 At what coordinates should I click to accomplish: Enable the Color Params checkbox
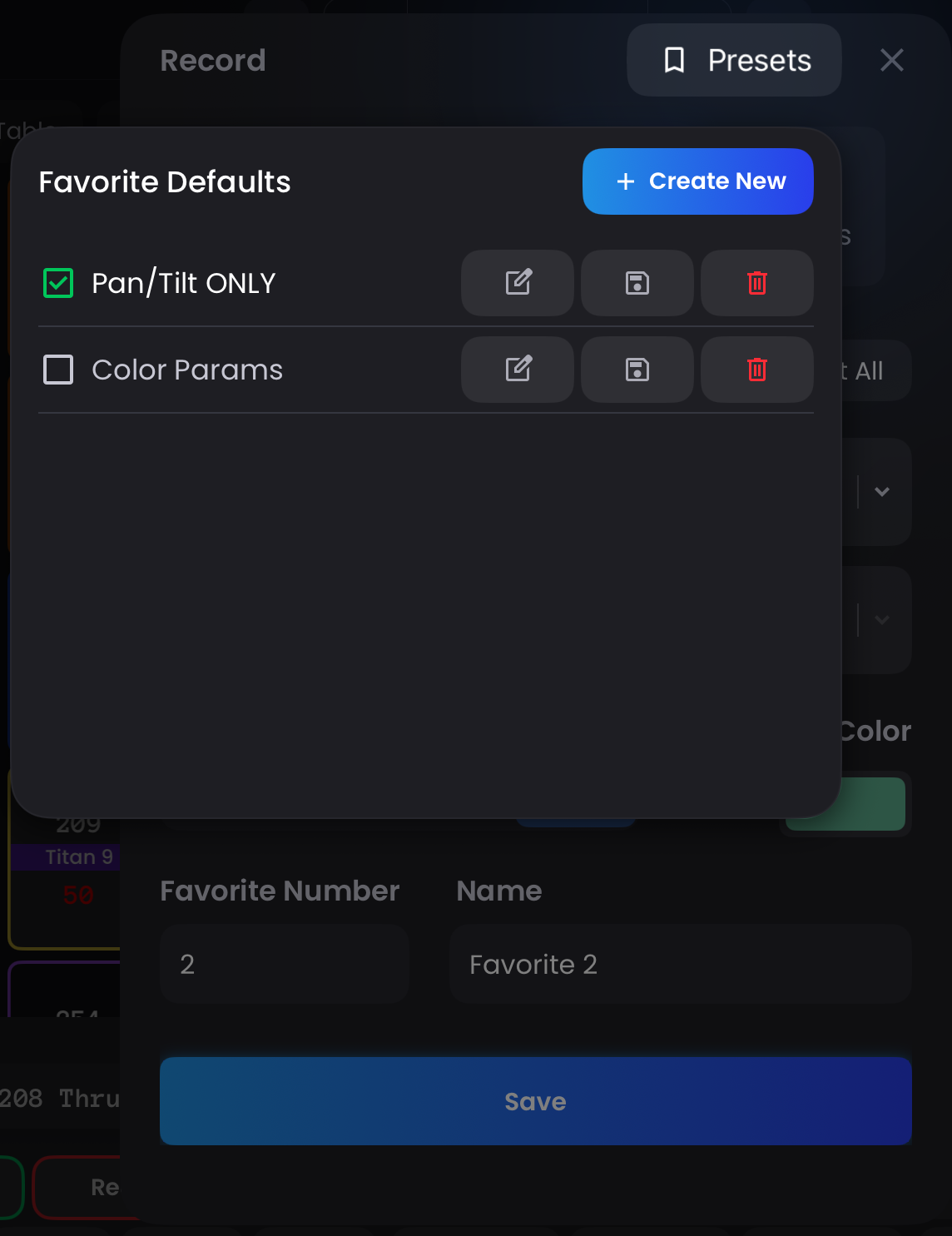pos(57,370)
